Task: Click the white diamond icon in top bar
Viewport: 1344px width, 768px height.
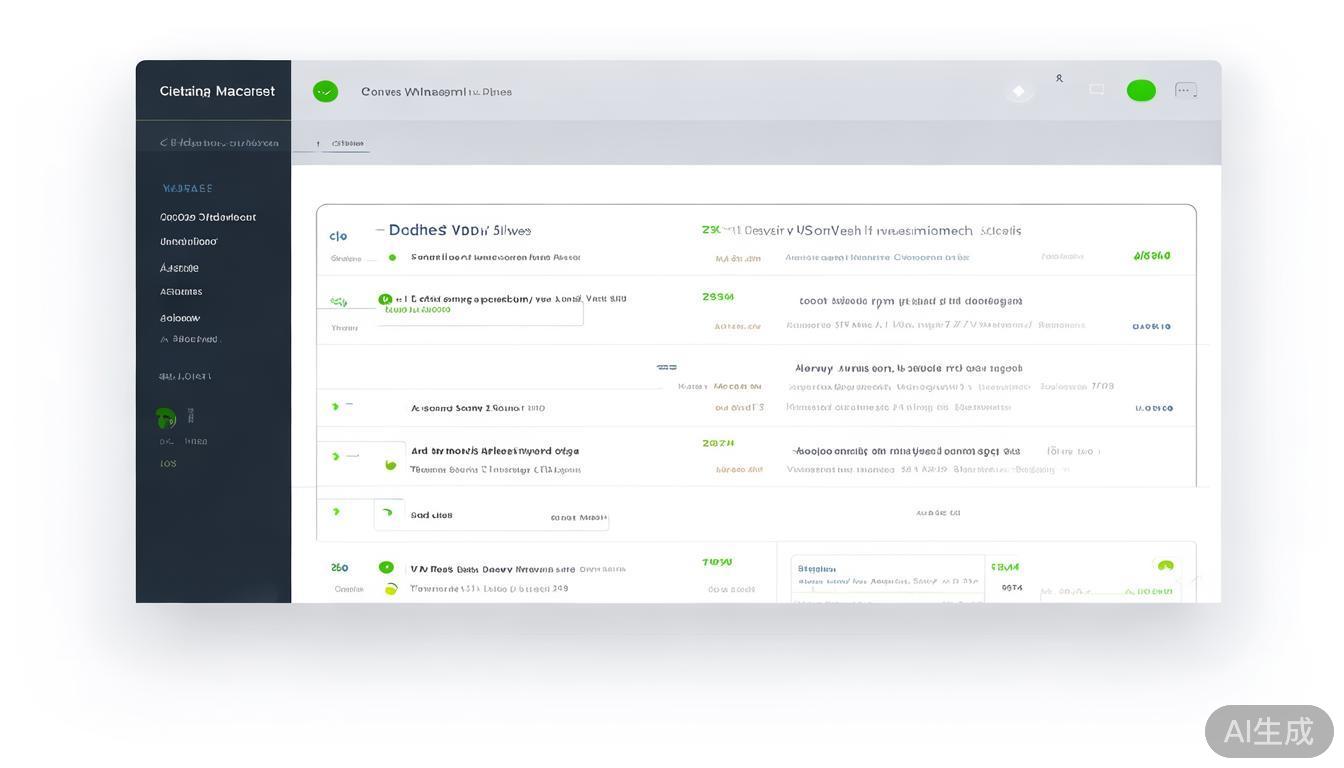Action: (1018, 92)
